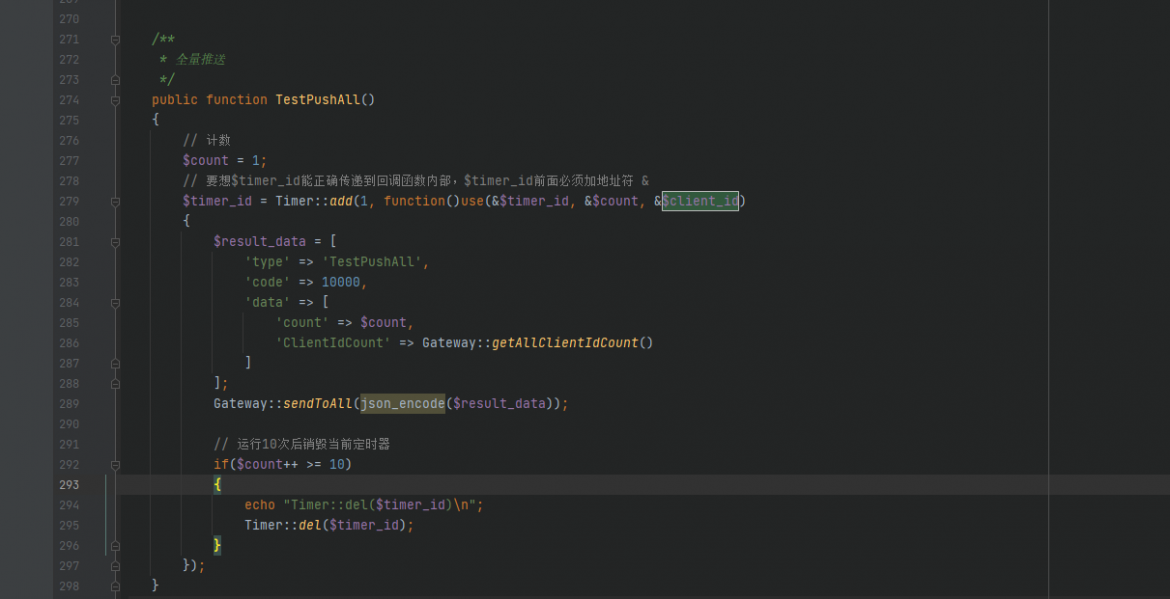Click the current line number 293

[69, 485]
